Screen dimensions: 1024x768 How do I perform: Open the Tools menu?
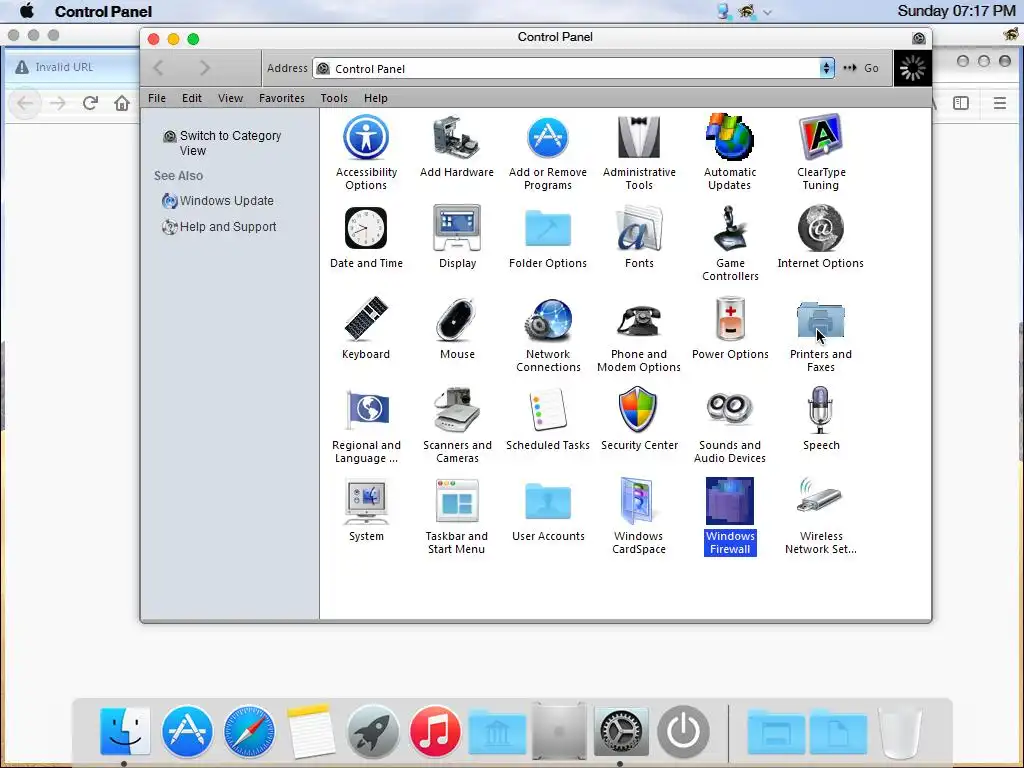(x=334, y=98)
